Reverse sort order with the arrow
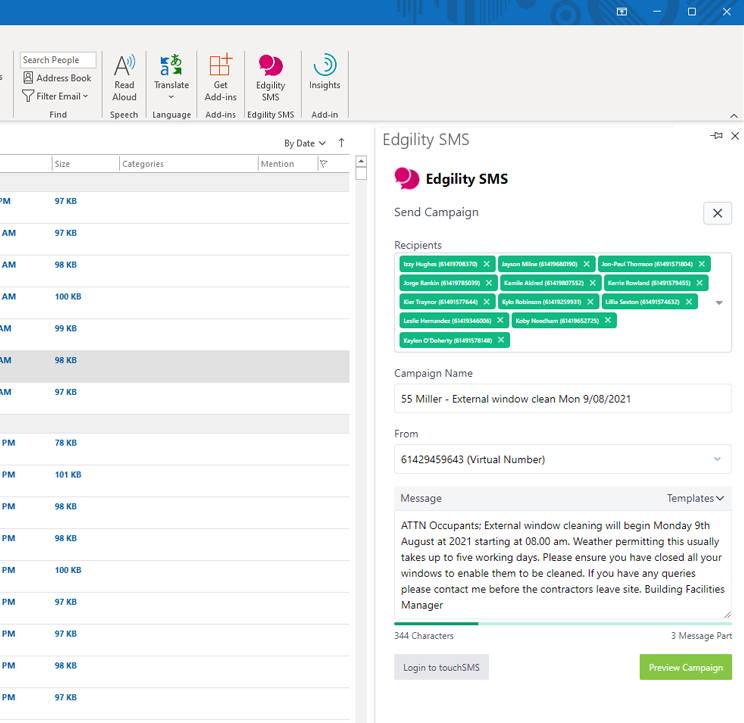 click(x=341, y=143)
